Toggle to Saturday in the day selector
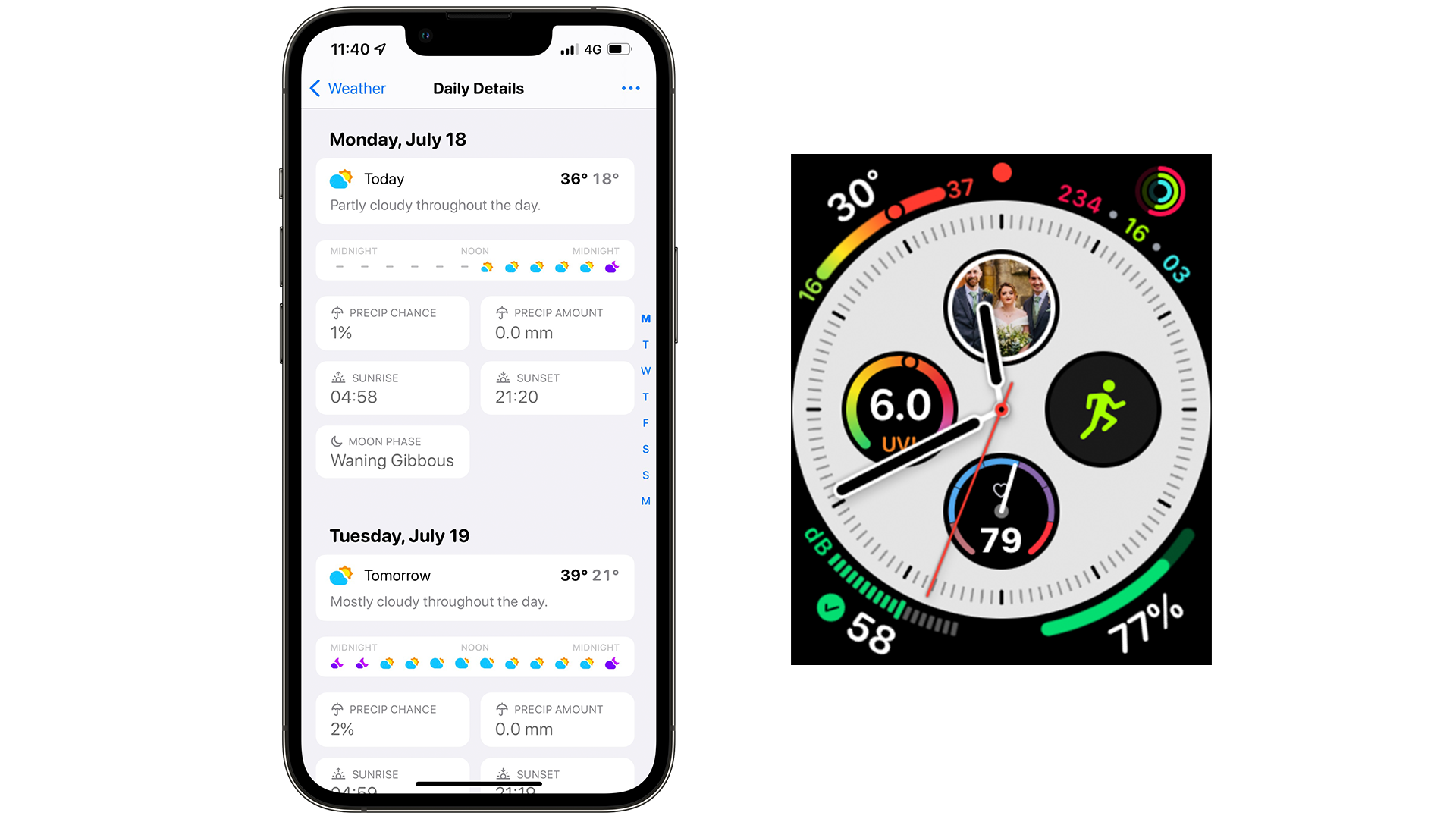 [646, 449]
